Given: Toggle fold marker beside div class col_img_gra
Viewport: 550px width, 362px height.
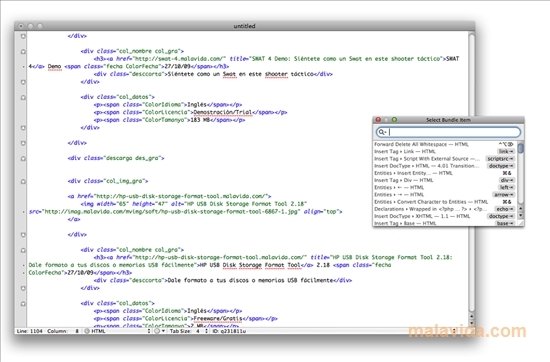Looking at the screenshot, I should (23, 181).
